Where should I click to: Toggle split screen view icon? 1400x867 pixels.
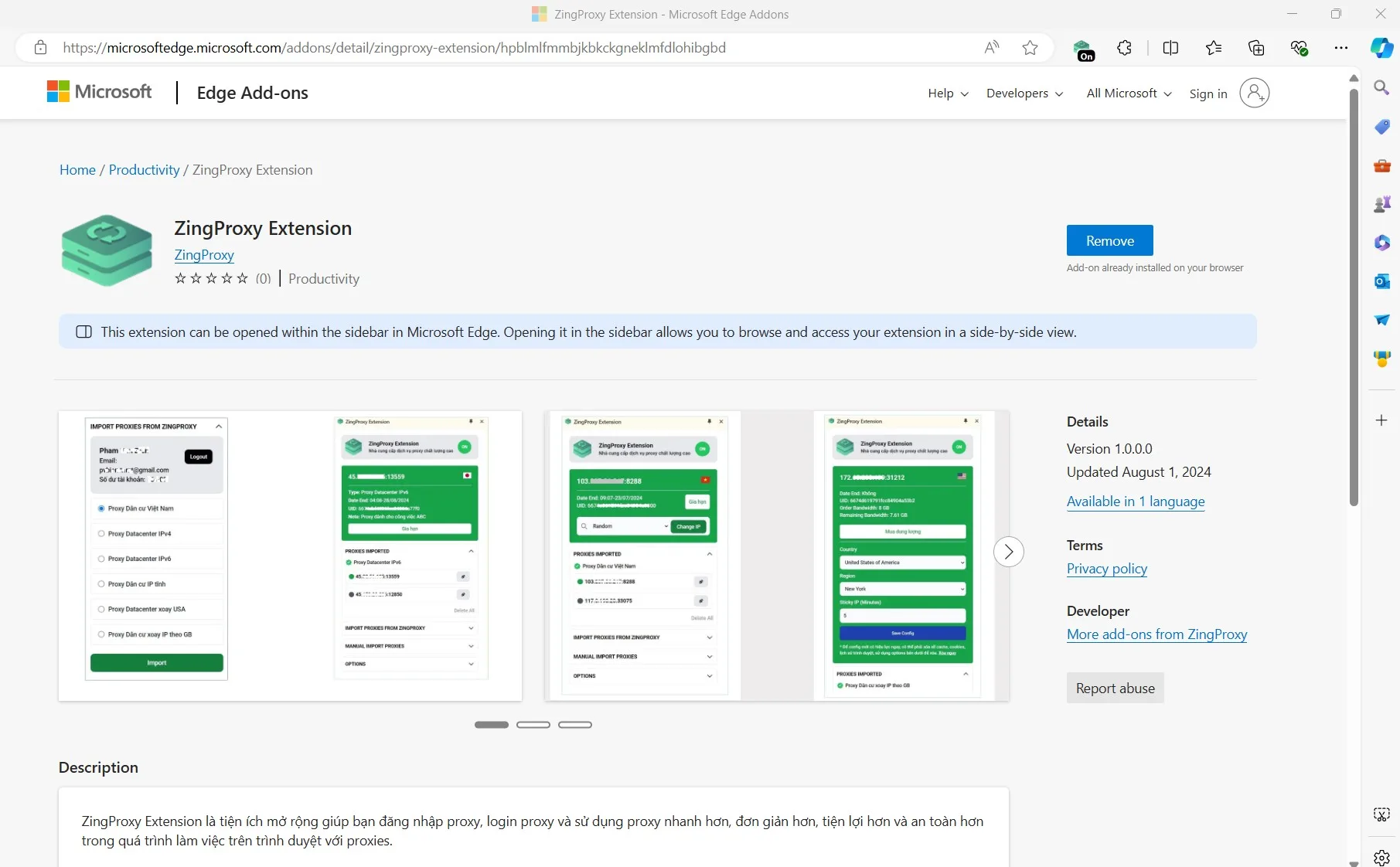pos(1170,48)
